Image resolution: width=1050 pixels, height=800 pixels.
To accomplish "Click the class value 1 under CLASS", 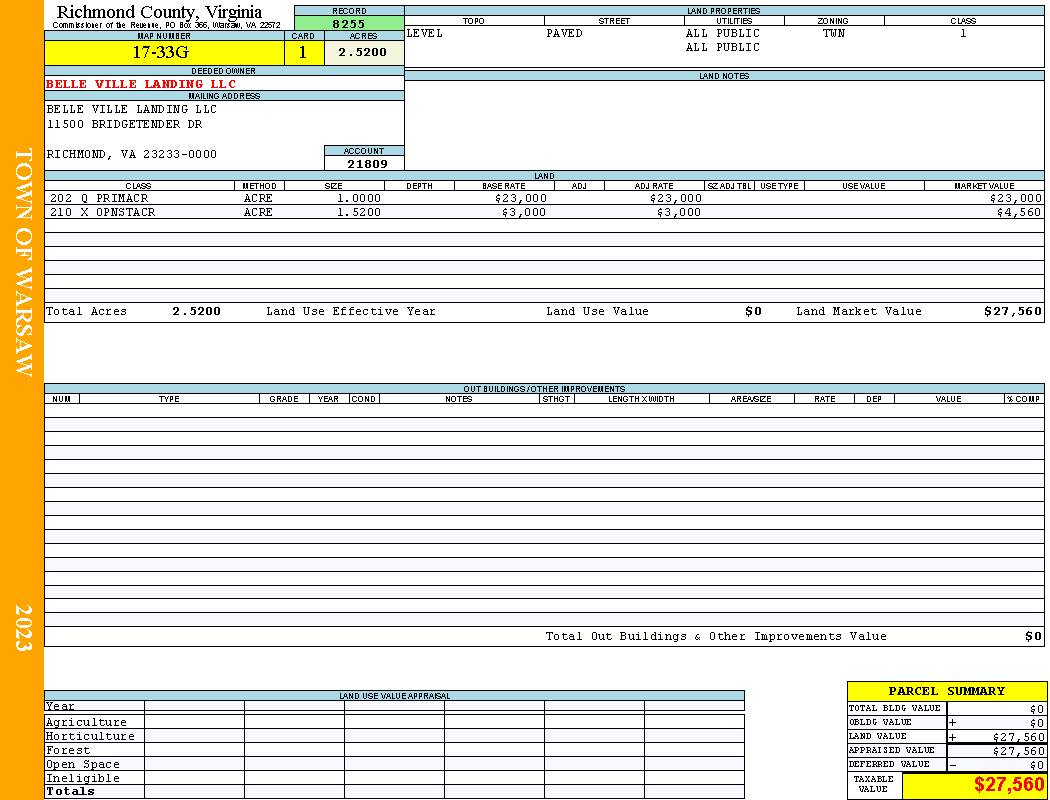I will (963, 33).
